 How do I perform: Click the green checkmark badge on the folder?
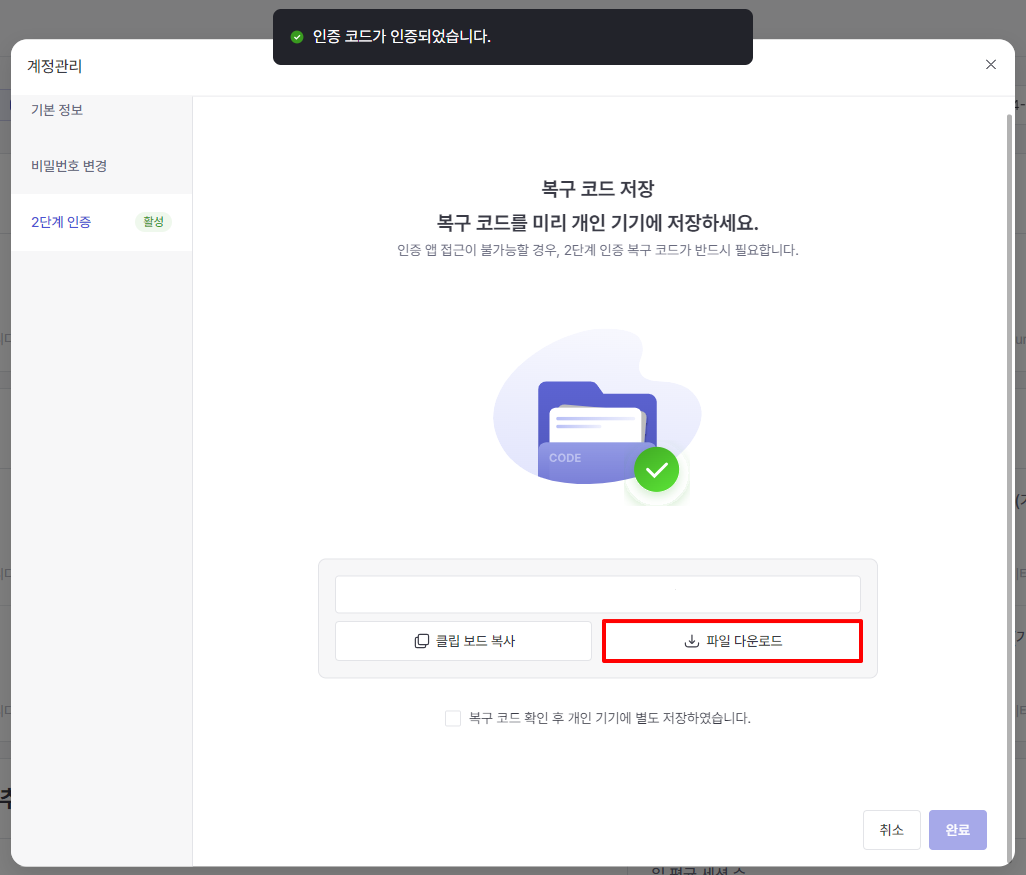[x=656, y=470]
